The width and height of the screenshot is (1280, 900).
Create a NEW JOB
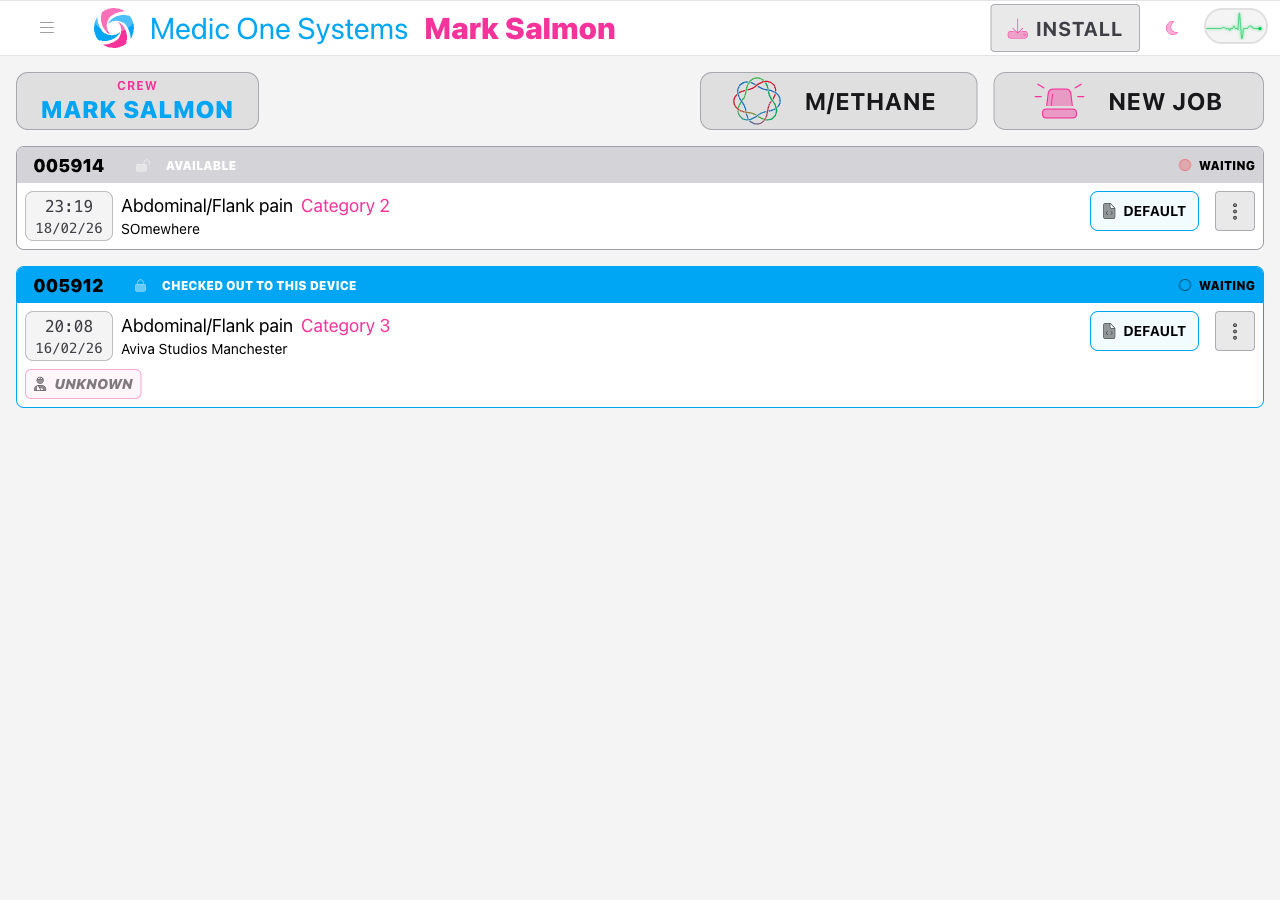[1128, 101]
